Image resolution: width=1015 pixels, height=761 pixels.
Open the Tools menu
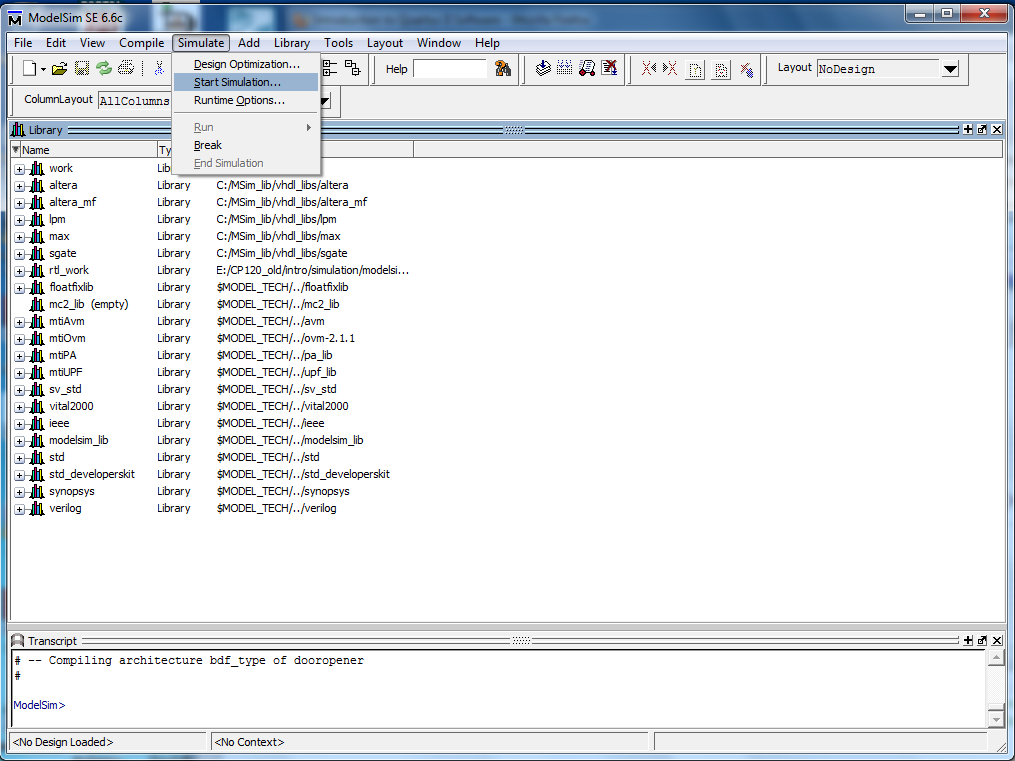(x=338, y=43)
